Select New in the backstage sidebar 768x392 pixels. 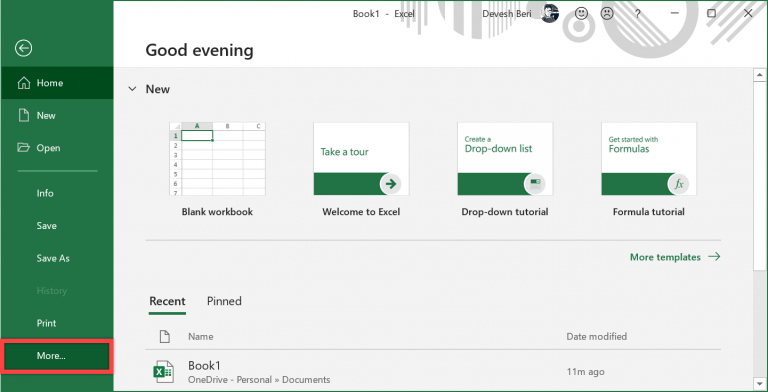(57, 116)
